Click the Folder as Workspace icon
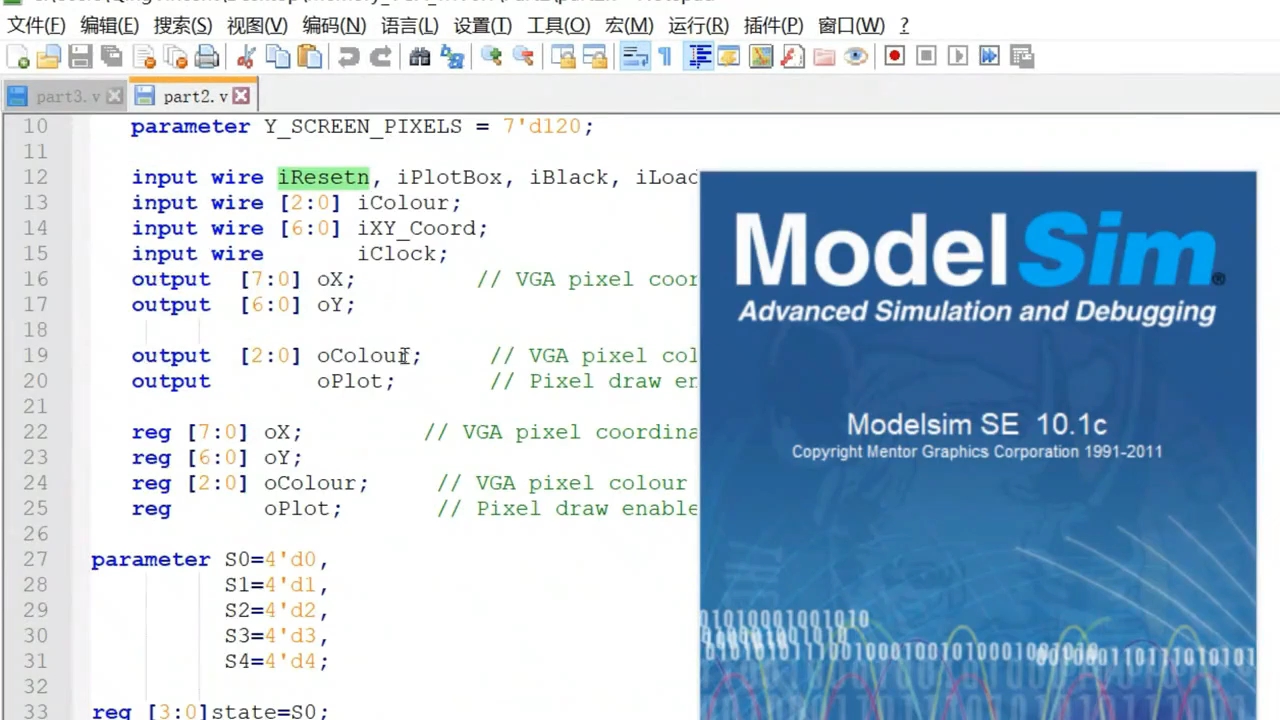The height and width of the screenshot is (720, 1280). coord(824,56)
